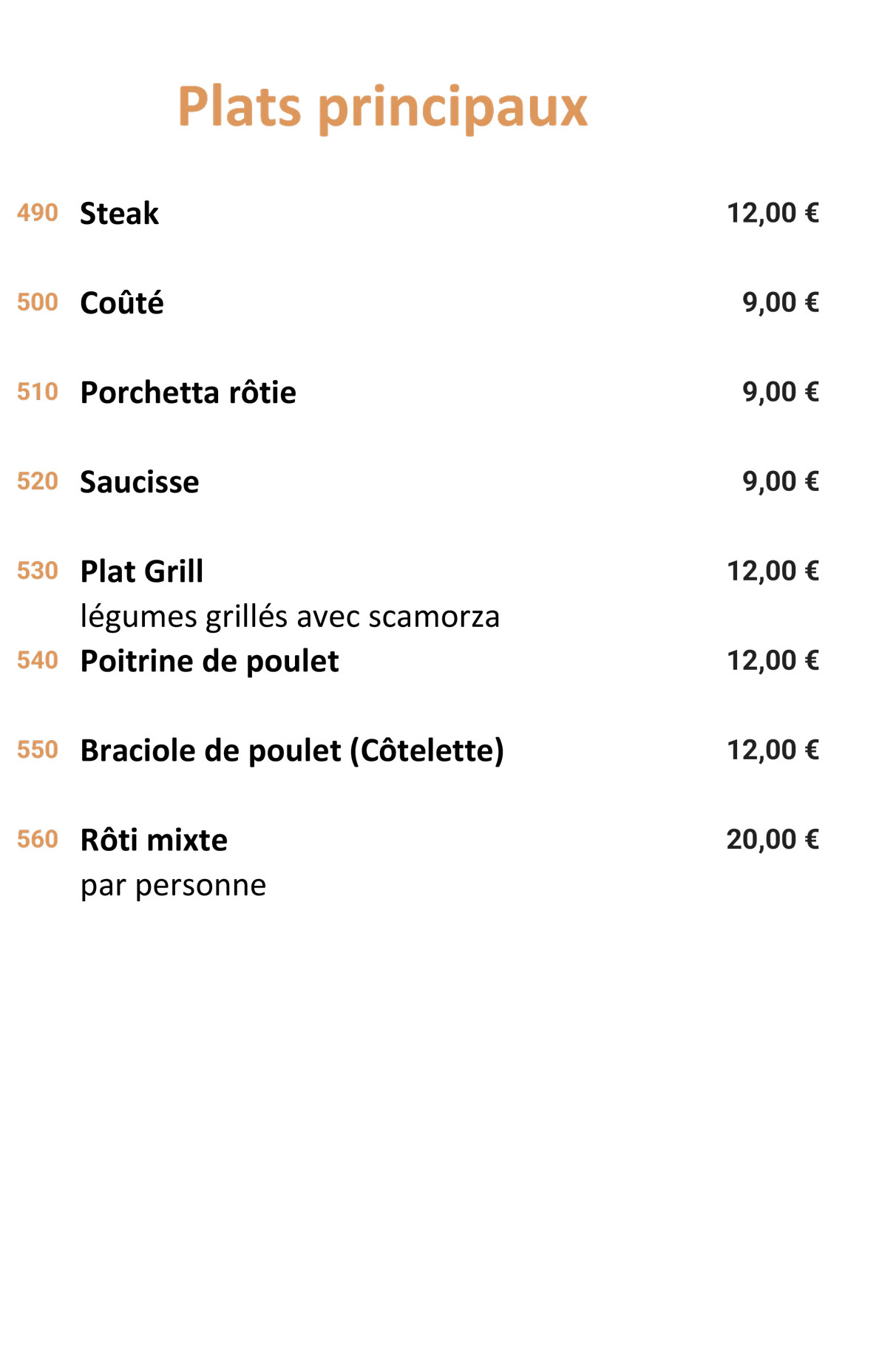The width and height of the screenshot is (896, 1353).
Task: Tap the 20,00 € price
Action: 773,840
